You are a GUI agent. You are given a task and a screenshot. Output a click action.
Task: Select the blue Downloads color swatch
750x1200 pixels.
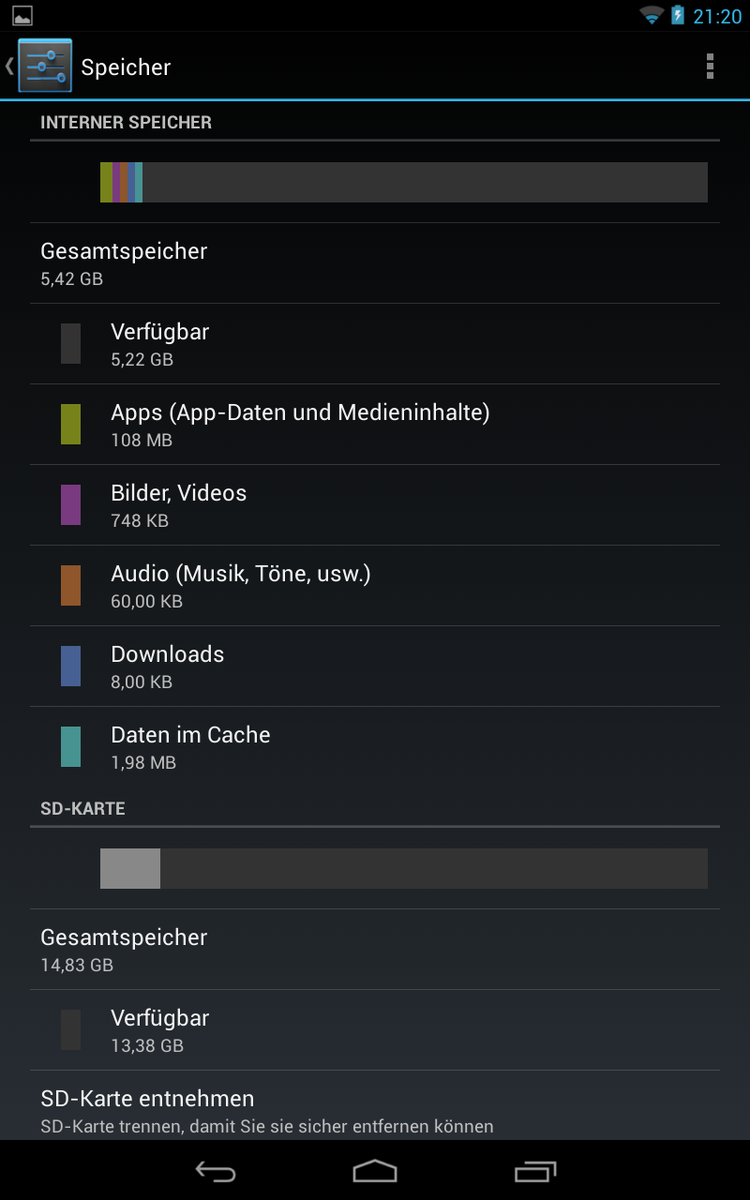coord(70,666)
